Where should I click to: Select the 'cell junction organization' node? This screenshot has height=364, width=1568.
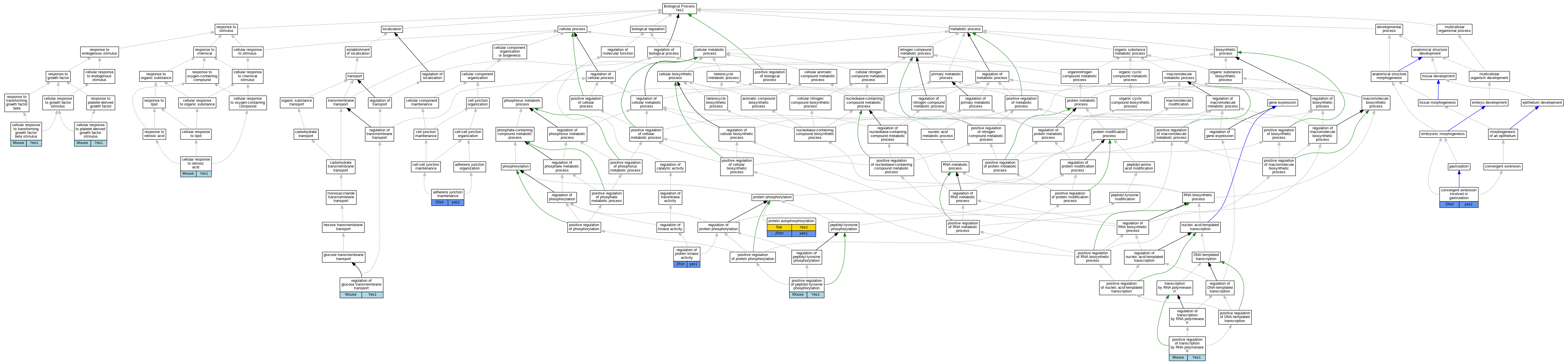pyautogui.click(x=478, y=102)
